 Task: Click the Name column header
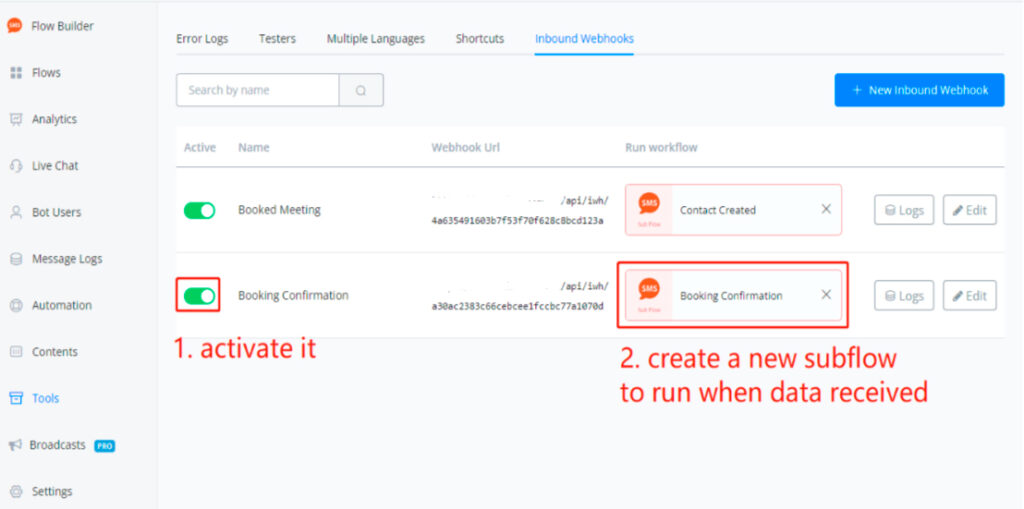click(x=254, y=148)
